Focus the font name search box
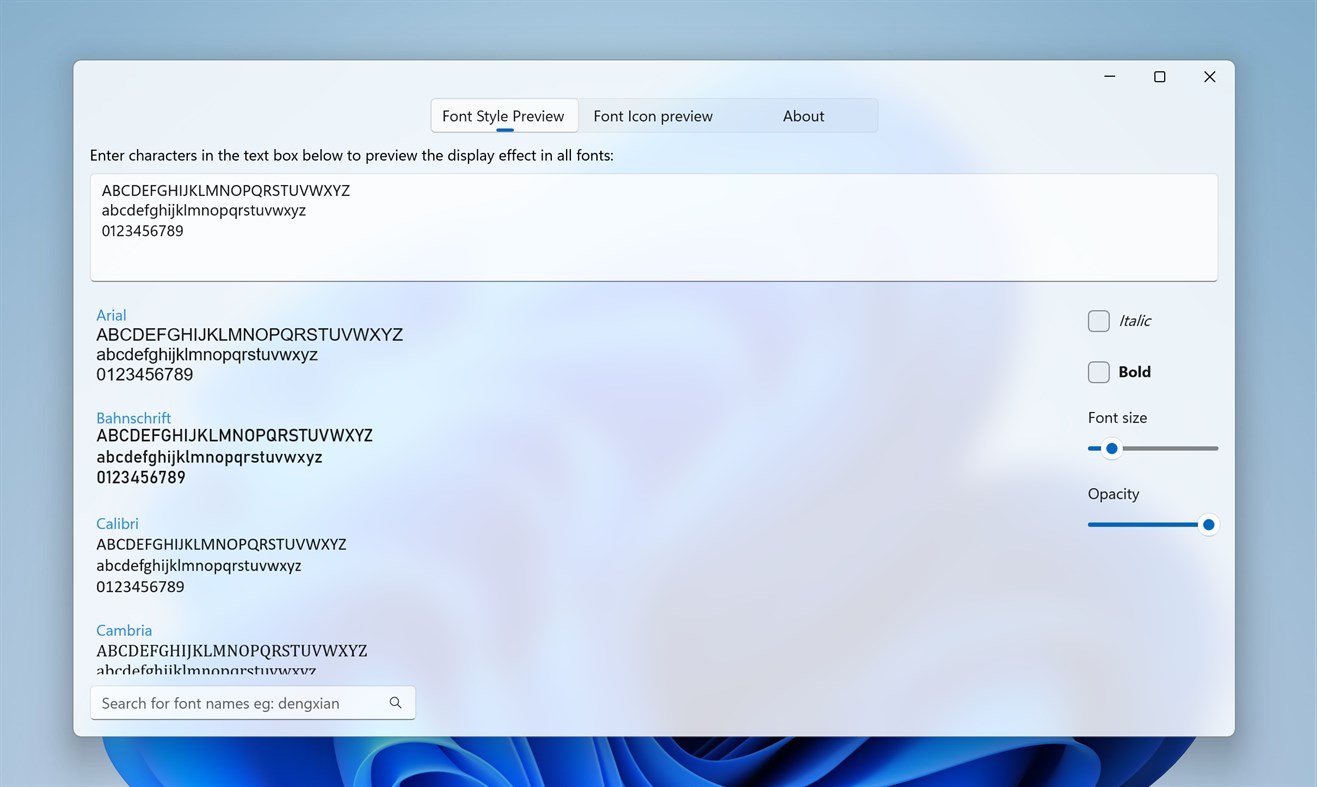 pos(253,703)
